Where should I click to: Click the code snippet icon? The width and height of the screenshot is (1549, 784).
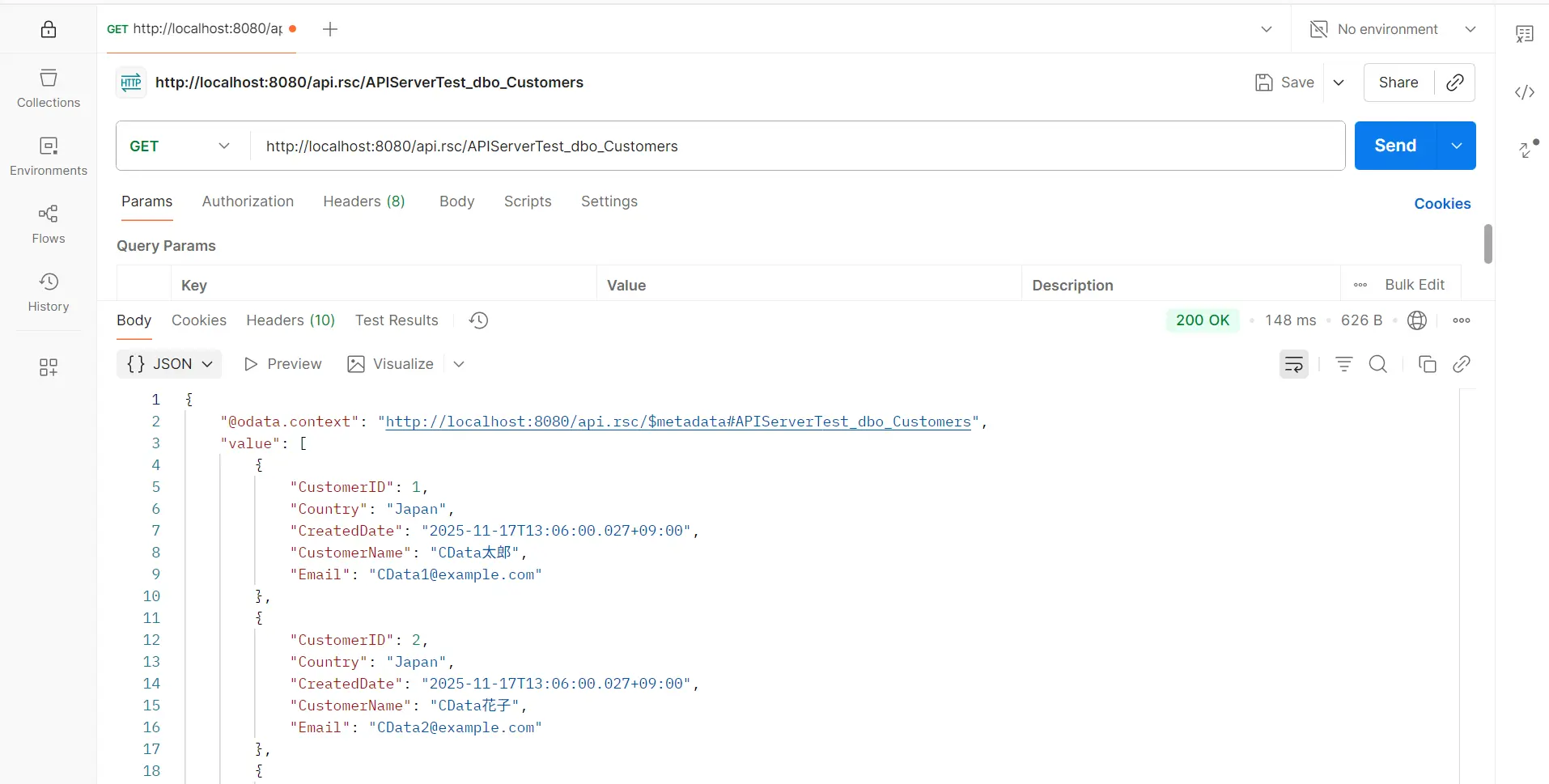1525,92
